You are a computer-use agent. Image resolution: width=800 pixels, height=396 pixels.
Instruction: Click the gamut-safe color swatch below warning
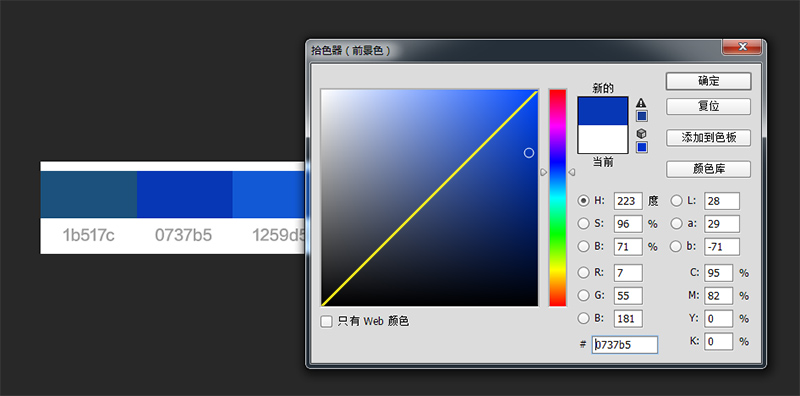coord(642,116)
